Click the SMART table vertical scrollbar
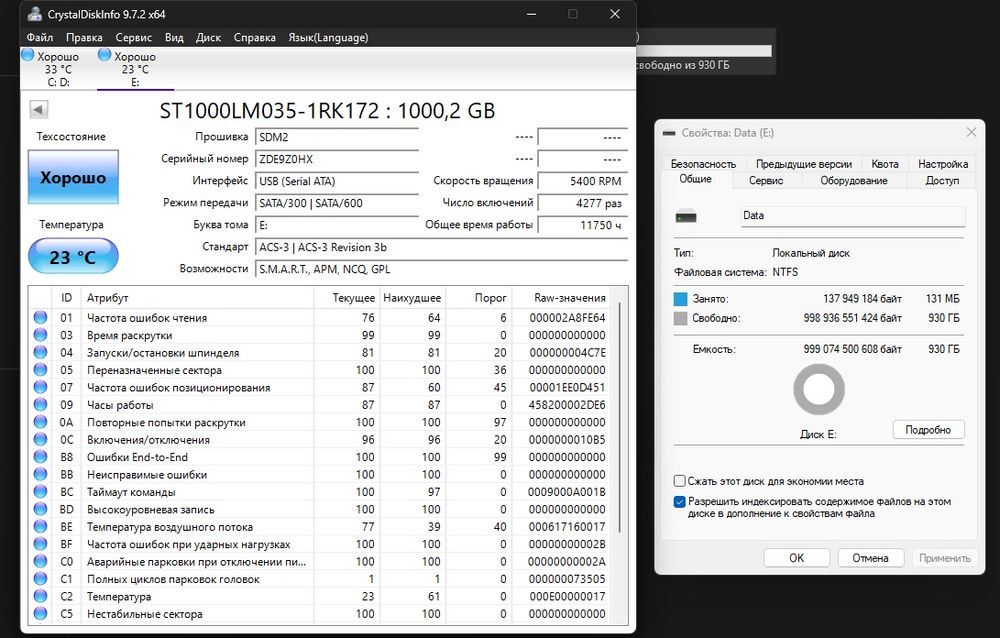Viewport: 1000px width, 638px height. pyautogui.click(x=619, y=418)
